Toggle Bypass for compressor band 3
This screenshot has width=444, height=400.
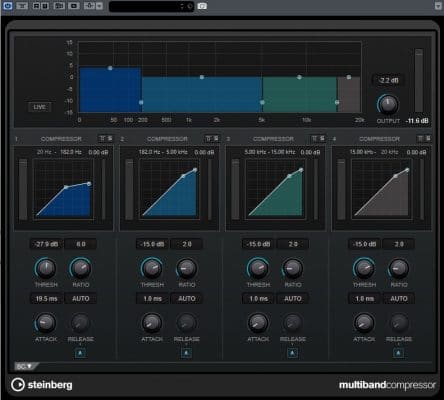pyautogui.click(x=314, y=138)
